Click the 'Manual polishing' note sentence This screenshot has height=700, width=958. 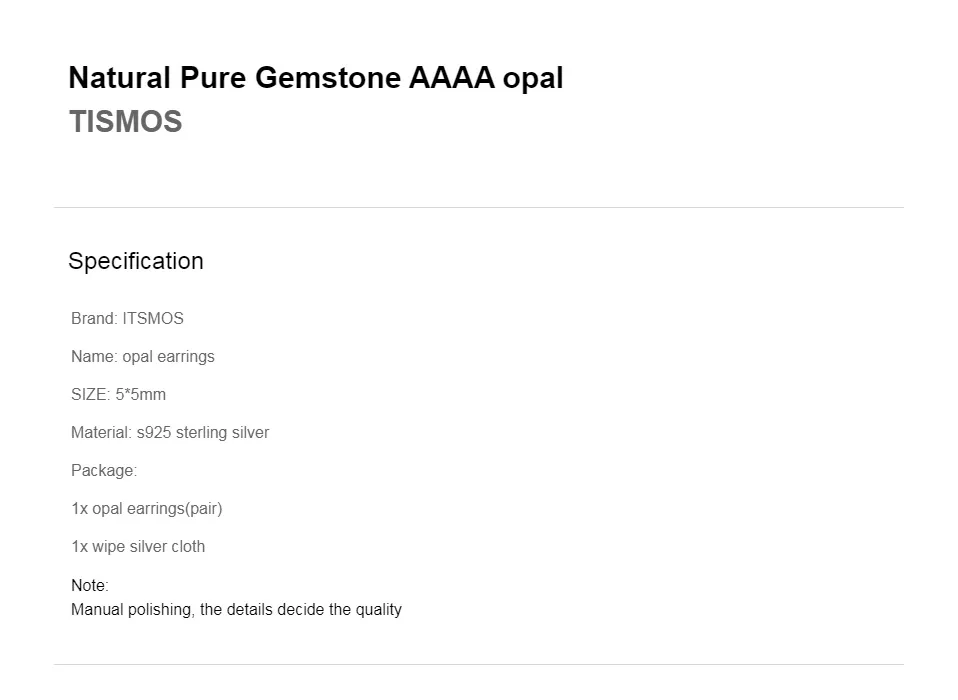pos(236,609)
